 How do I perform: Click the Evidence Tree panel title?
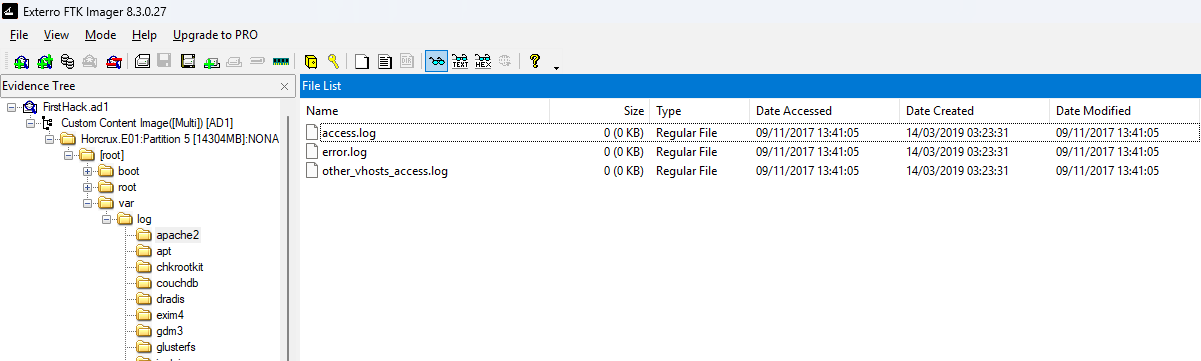[38, 86]
